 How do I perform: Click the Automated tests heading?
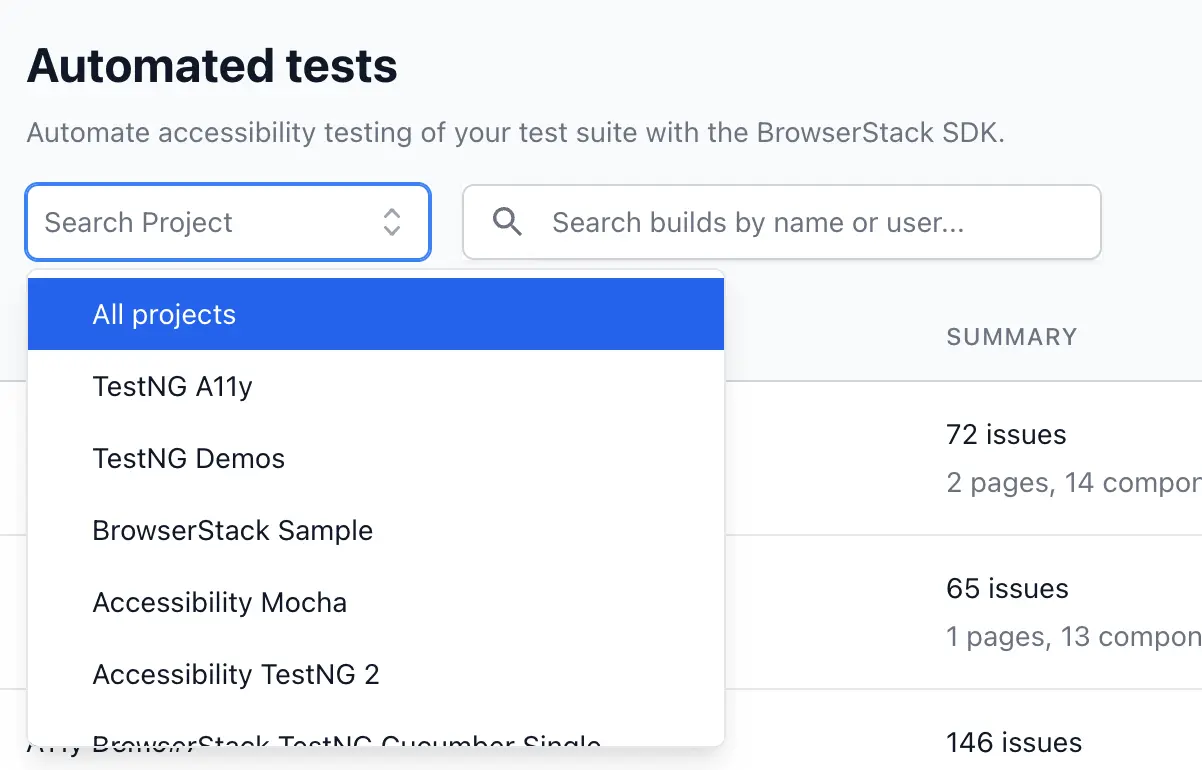[212, 67]
